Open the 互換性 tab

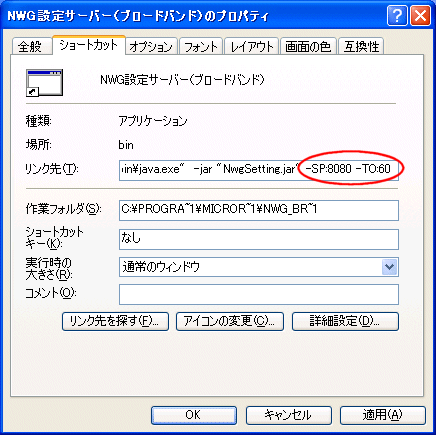click(361, 46)
